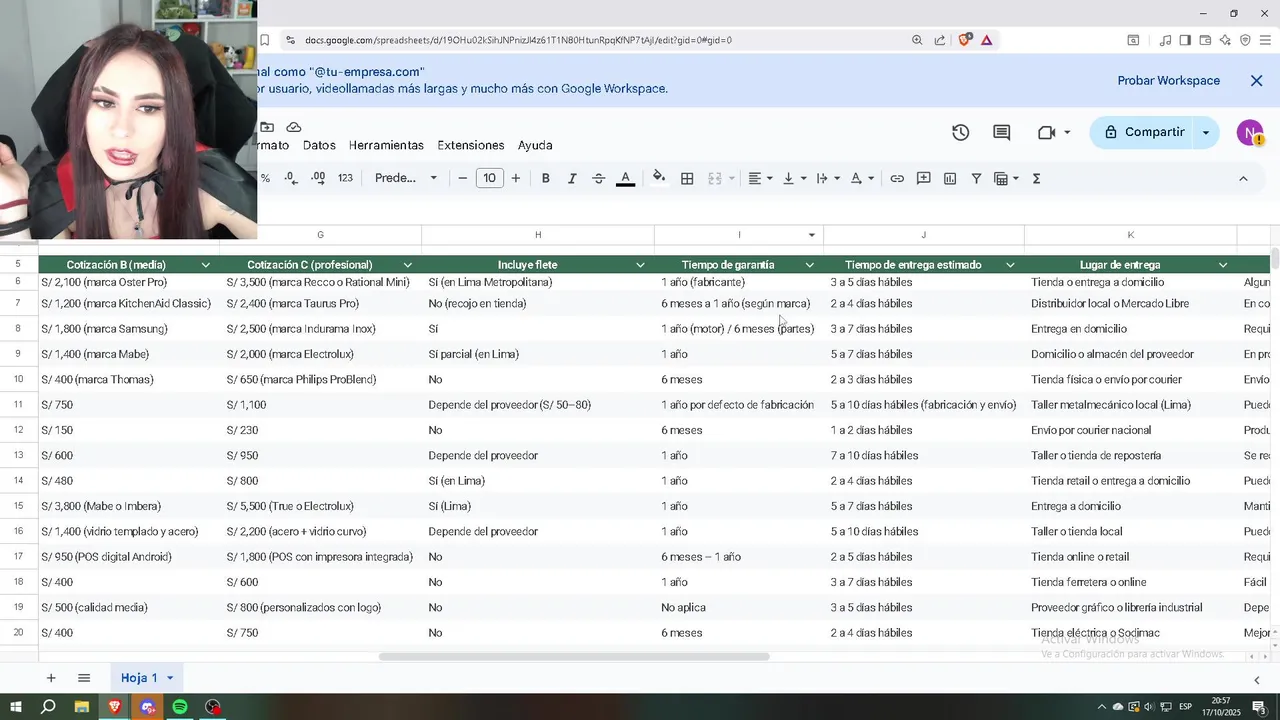
Task: Insert a link with toolbar icon
Action: click(x=897, y=178)
